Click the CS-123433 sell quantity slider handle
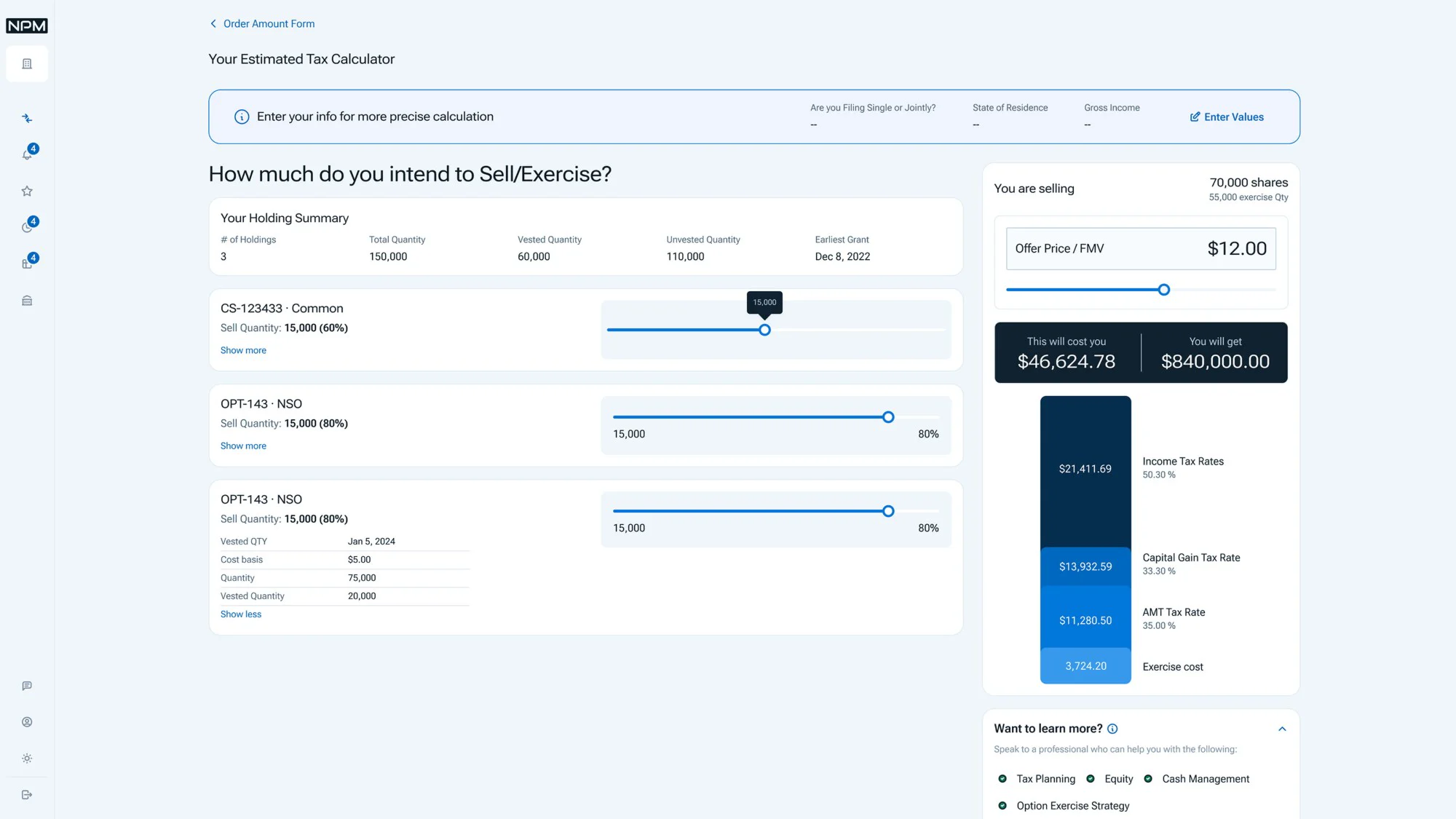The height and width of the screenshot is (819, 1456). pyautogui.click(x=764, y=330)
